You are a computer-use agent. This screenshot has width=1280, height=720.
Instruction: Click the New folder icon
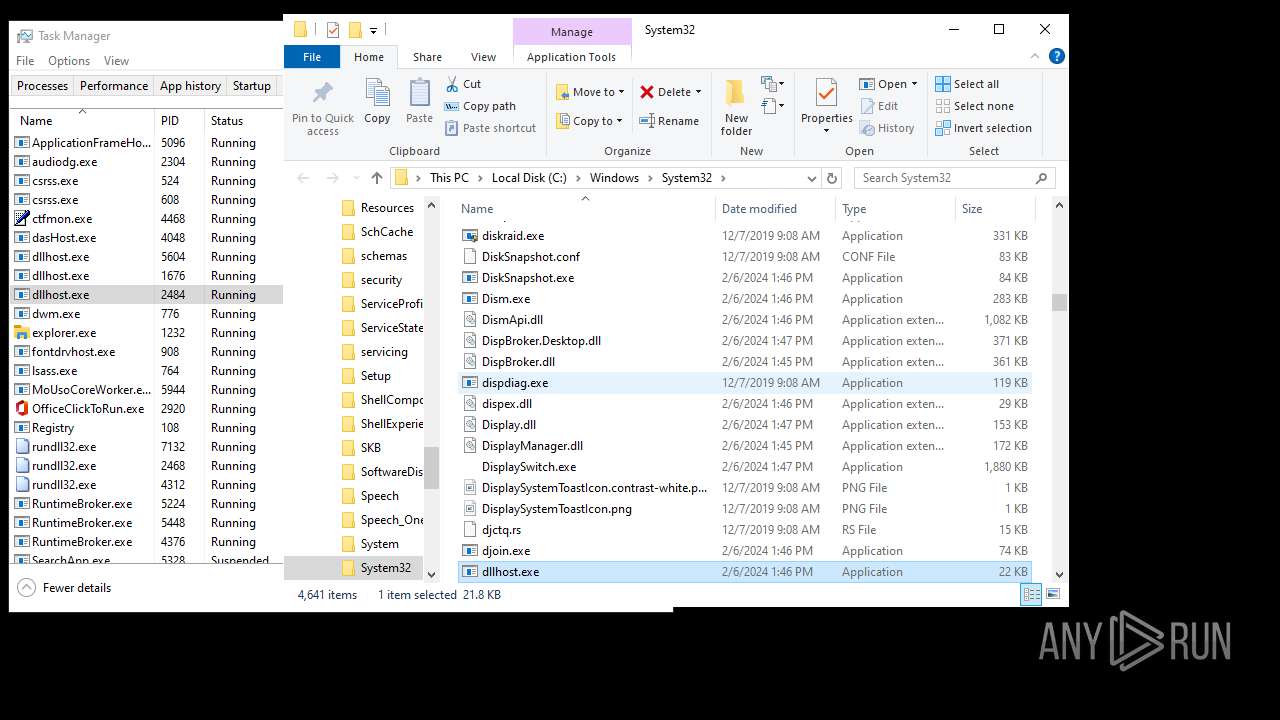(x=736, y=93)
